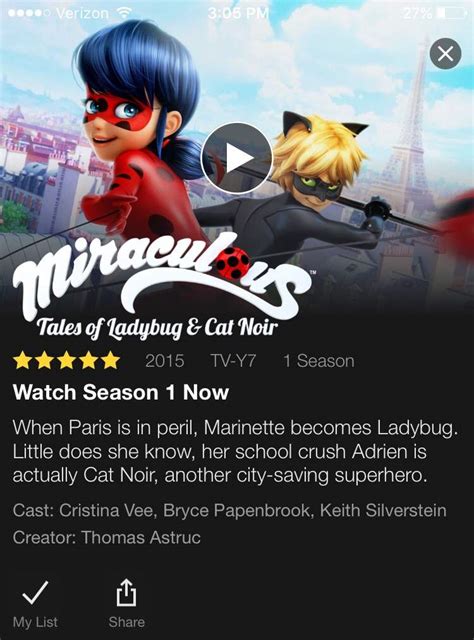Open Watch Season 1 Now heading
This screenshot has height=640, width=474.
pyautogui.click(x=120, y=392)
